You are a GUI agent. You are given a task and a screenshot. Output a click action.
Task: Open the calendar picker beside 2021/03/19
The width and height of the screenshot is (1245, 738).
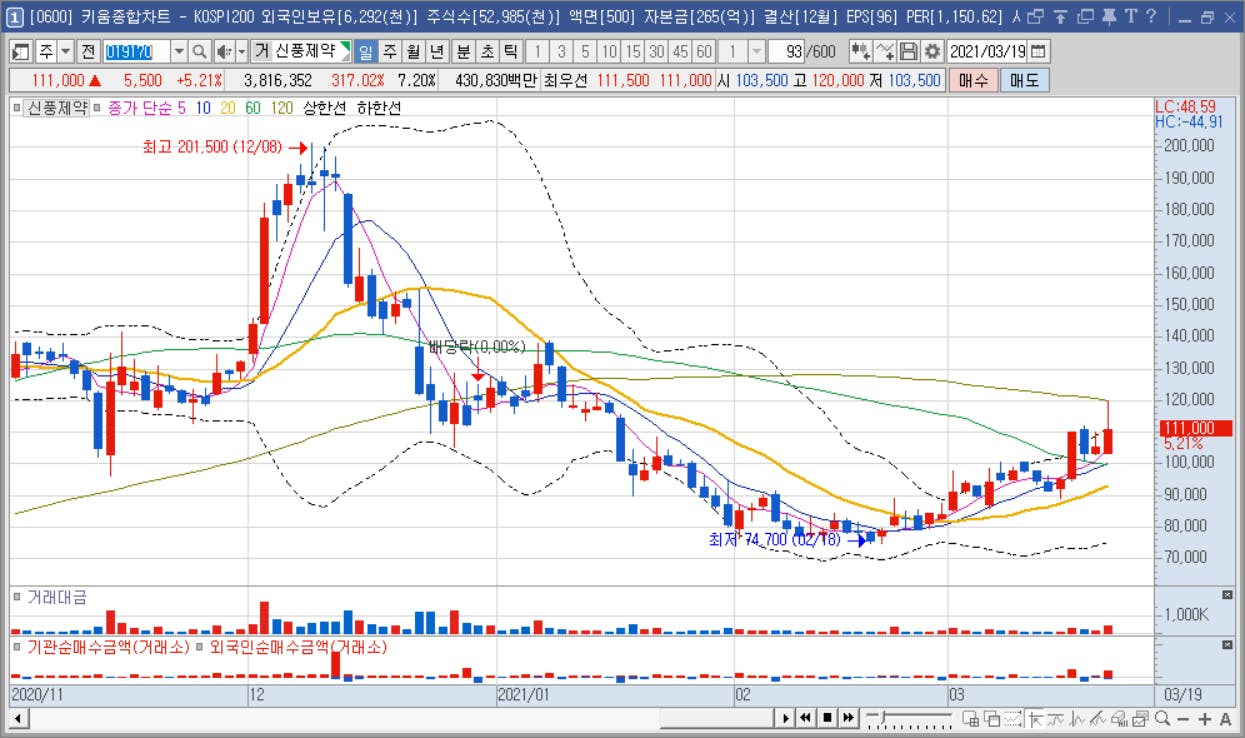click(x=1039, y=51)
